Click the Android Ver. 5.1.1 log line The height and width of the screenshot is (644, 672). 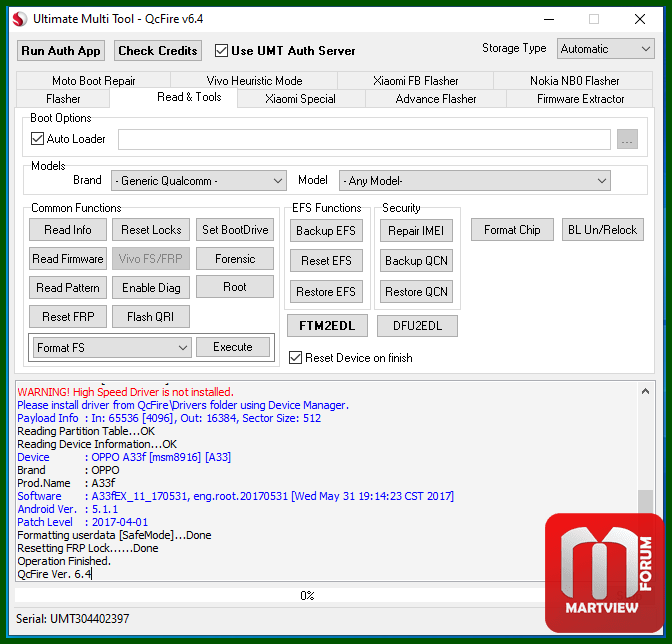(67, 509)
